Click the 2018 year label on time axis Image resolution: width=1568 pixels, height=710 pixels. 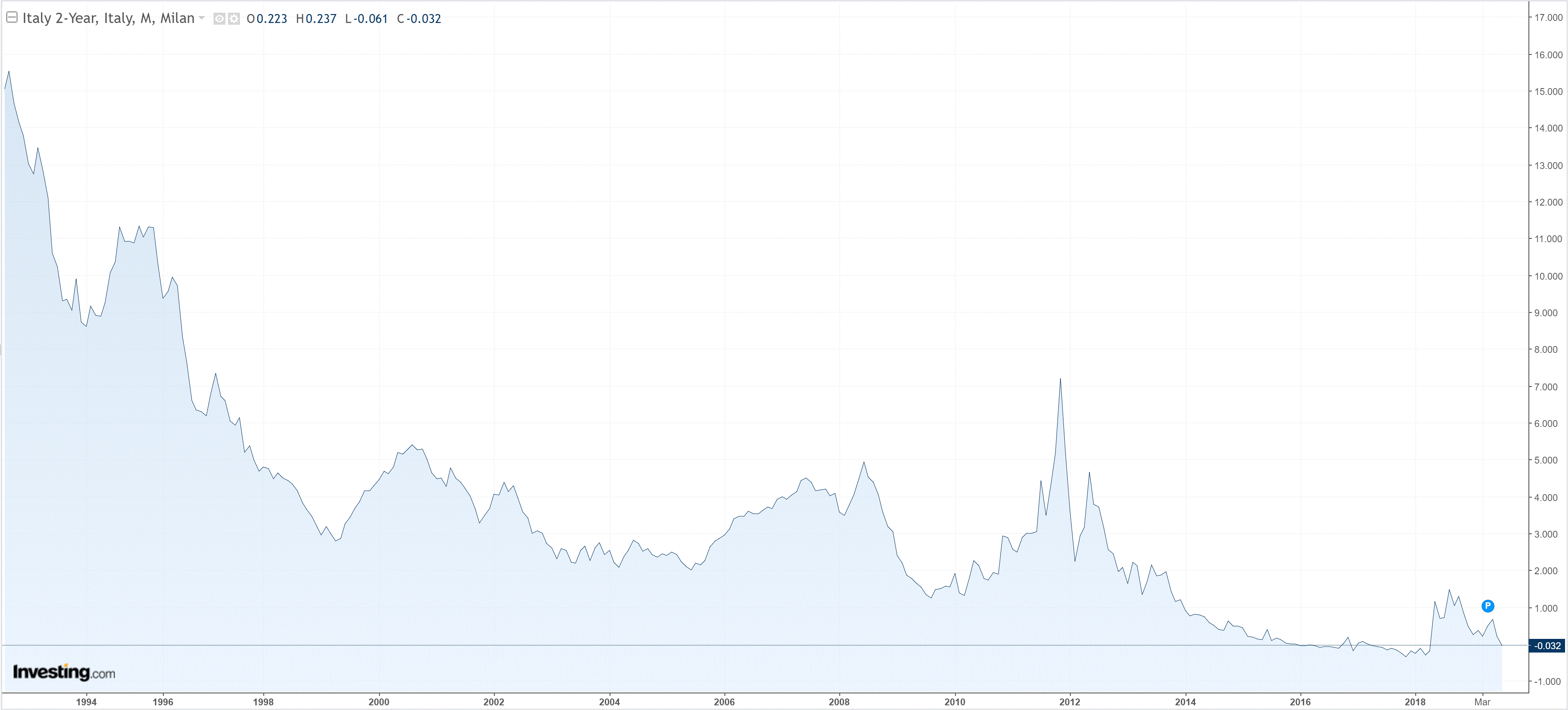pyautogui.click(x=1414, y=702)
